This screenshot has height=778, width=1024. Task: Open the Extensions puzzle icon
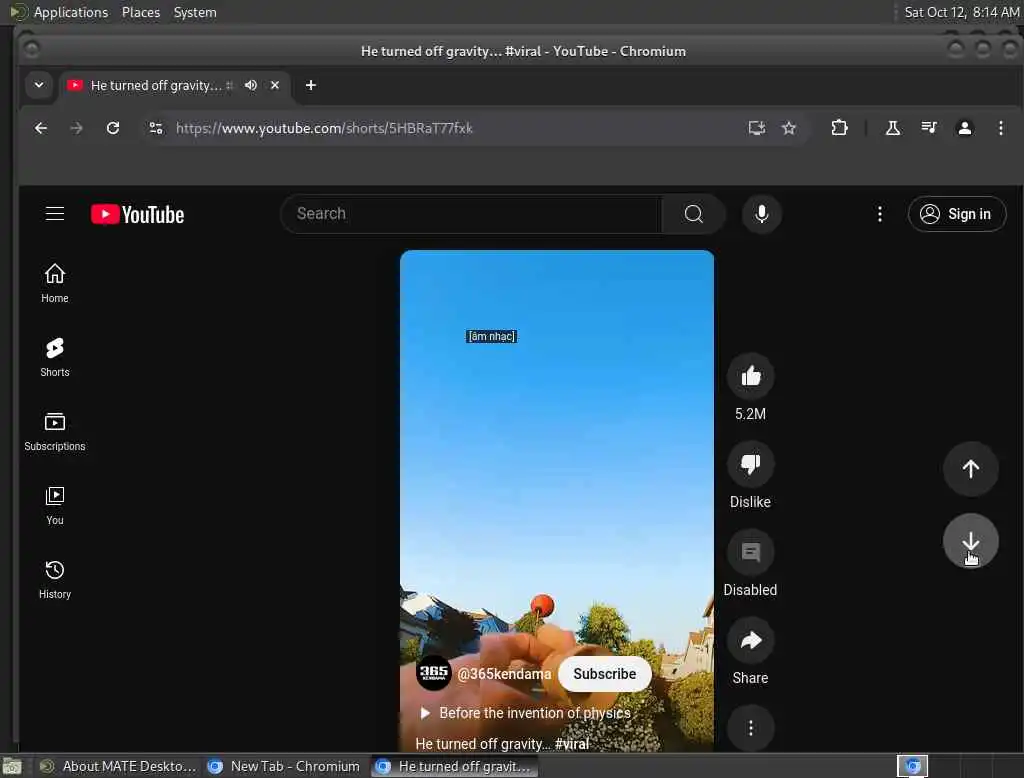click(839, 128)
